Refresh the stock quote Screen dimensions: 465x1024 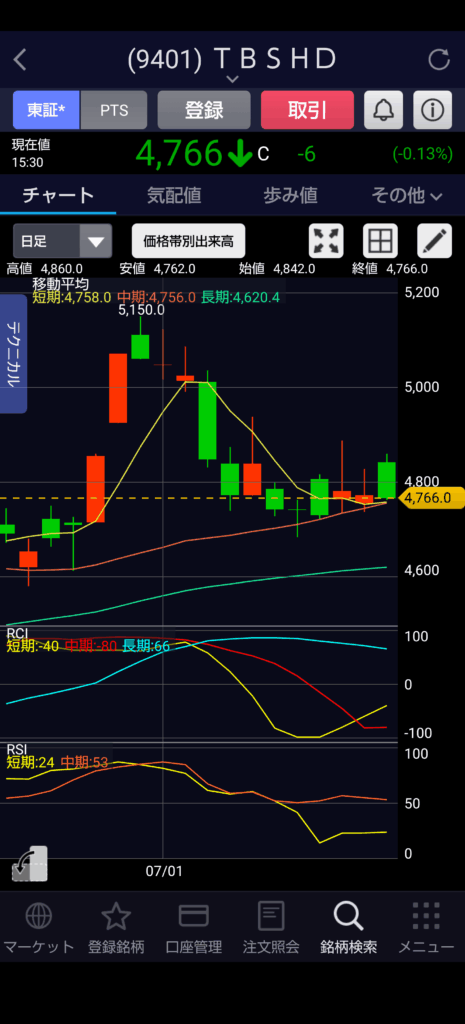(x=439, y=60)
